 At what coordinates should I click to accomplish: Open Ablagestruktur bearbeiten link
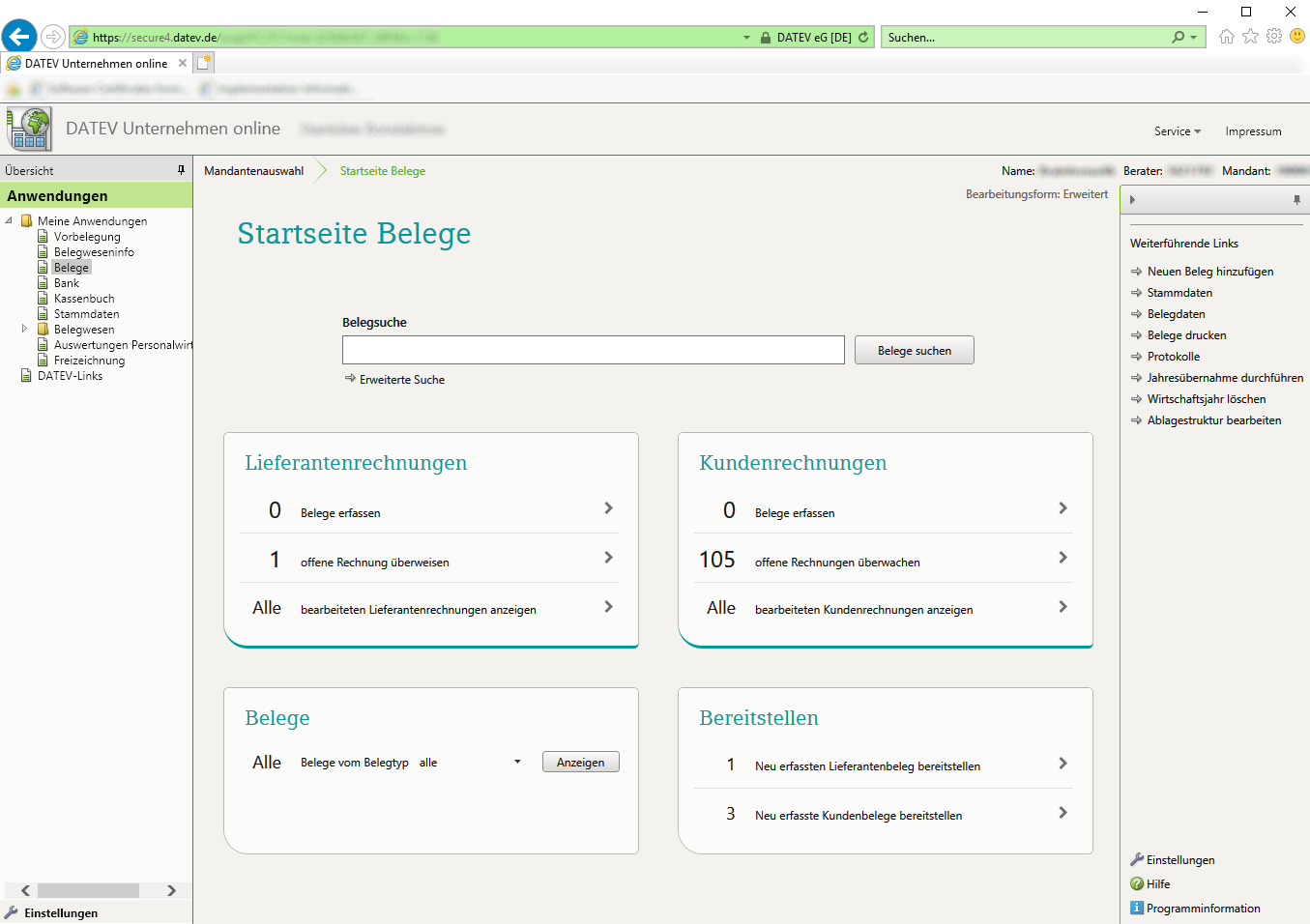pos(1214,420)
